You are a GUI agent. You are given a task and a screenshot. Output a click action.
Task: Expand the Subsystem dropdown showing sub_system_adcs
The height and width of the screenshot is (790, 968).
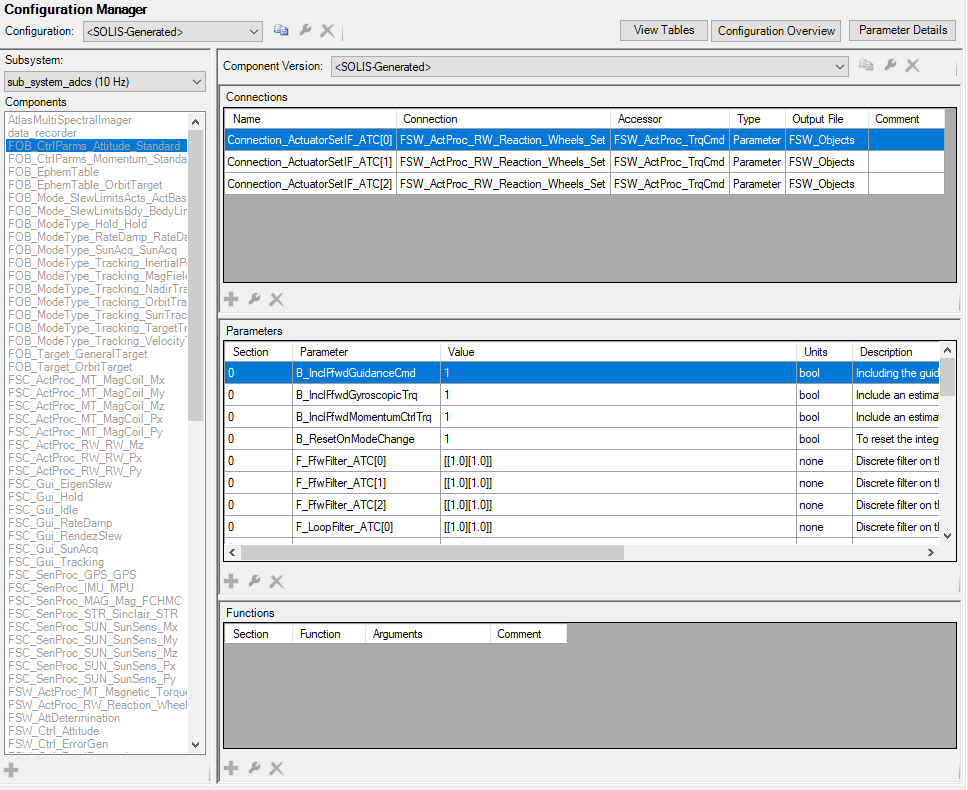tap(196, 82)
